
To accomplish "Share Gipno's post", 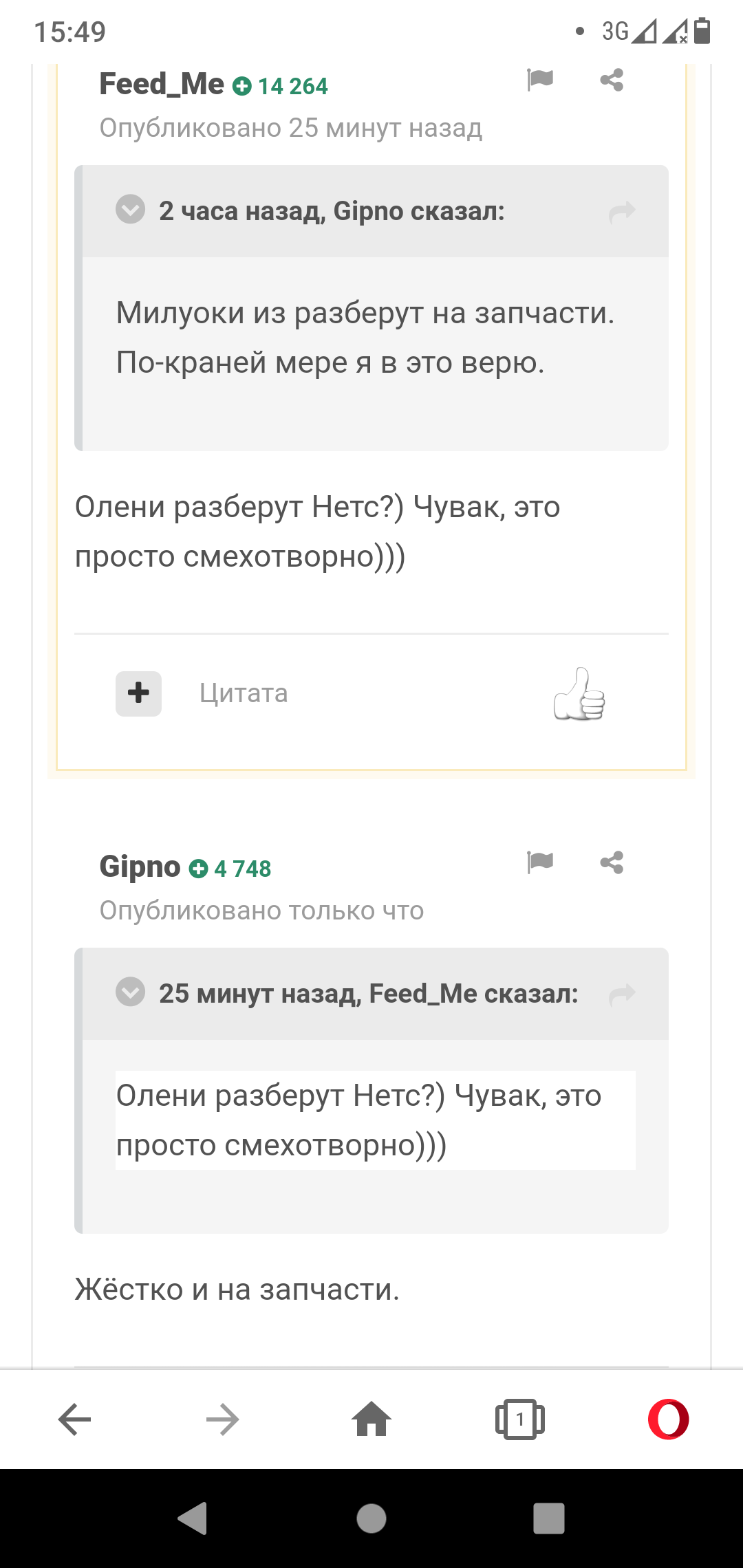I will (612, 862).
